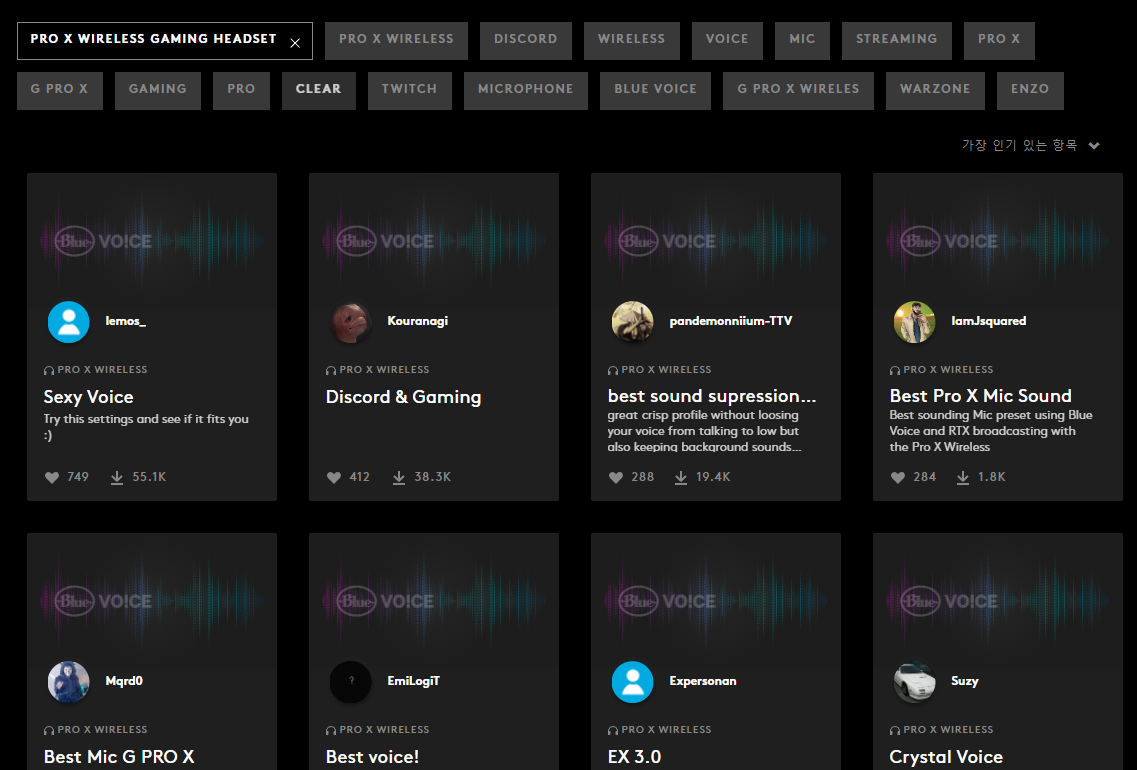This screenshot has height=770, width=1137.
Task: Open Mqrd0's avatar
Action: point(68,682)
